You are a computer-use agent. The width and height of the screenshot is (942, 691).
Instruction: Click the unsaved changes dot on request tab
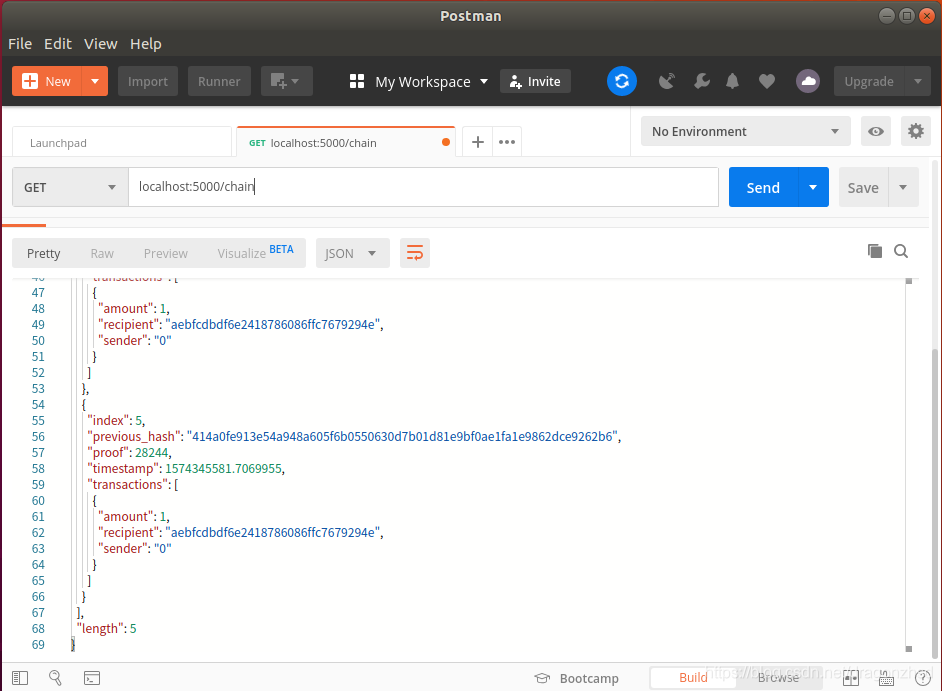tap(446, 142)
